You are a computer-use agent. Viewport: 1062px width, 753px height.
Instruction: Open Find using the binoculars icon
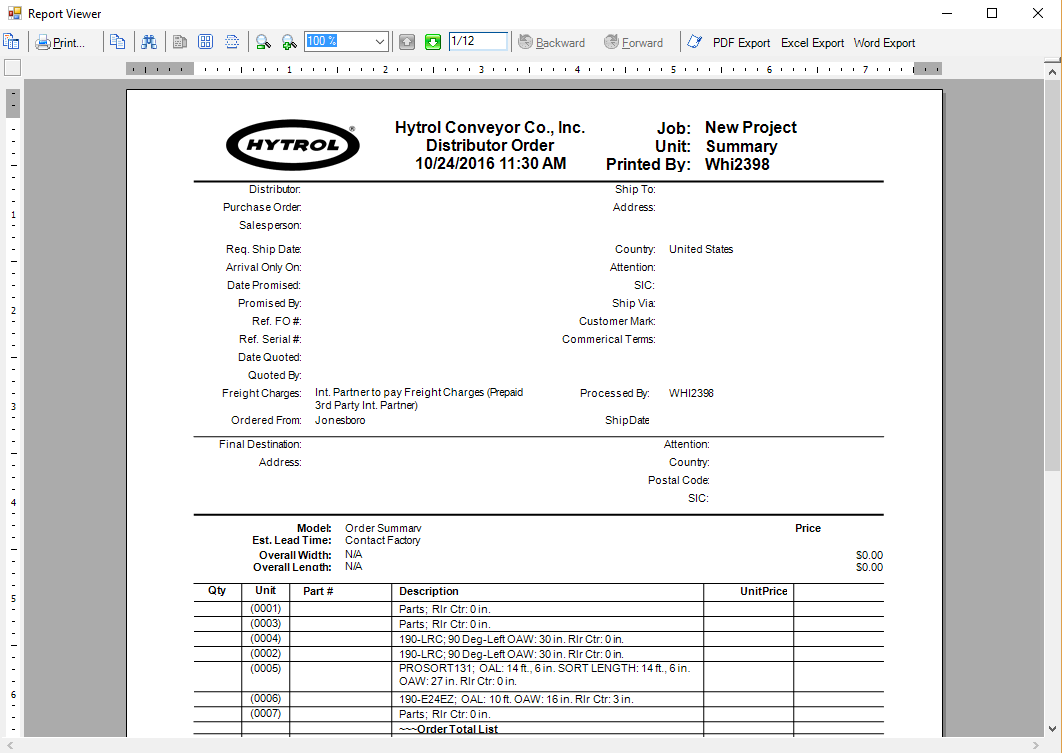click(149, 42)
